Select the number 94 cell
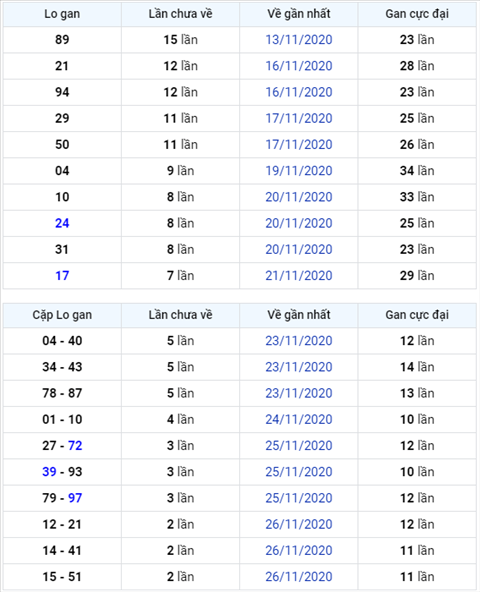The width and height of the screenshot is (480, 592). click(62, 92)
